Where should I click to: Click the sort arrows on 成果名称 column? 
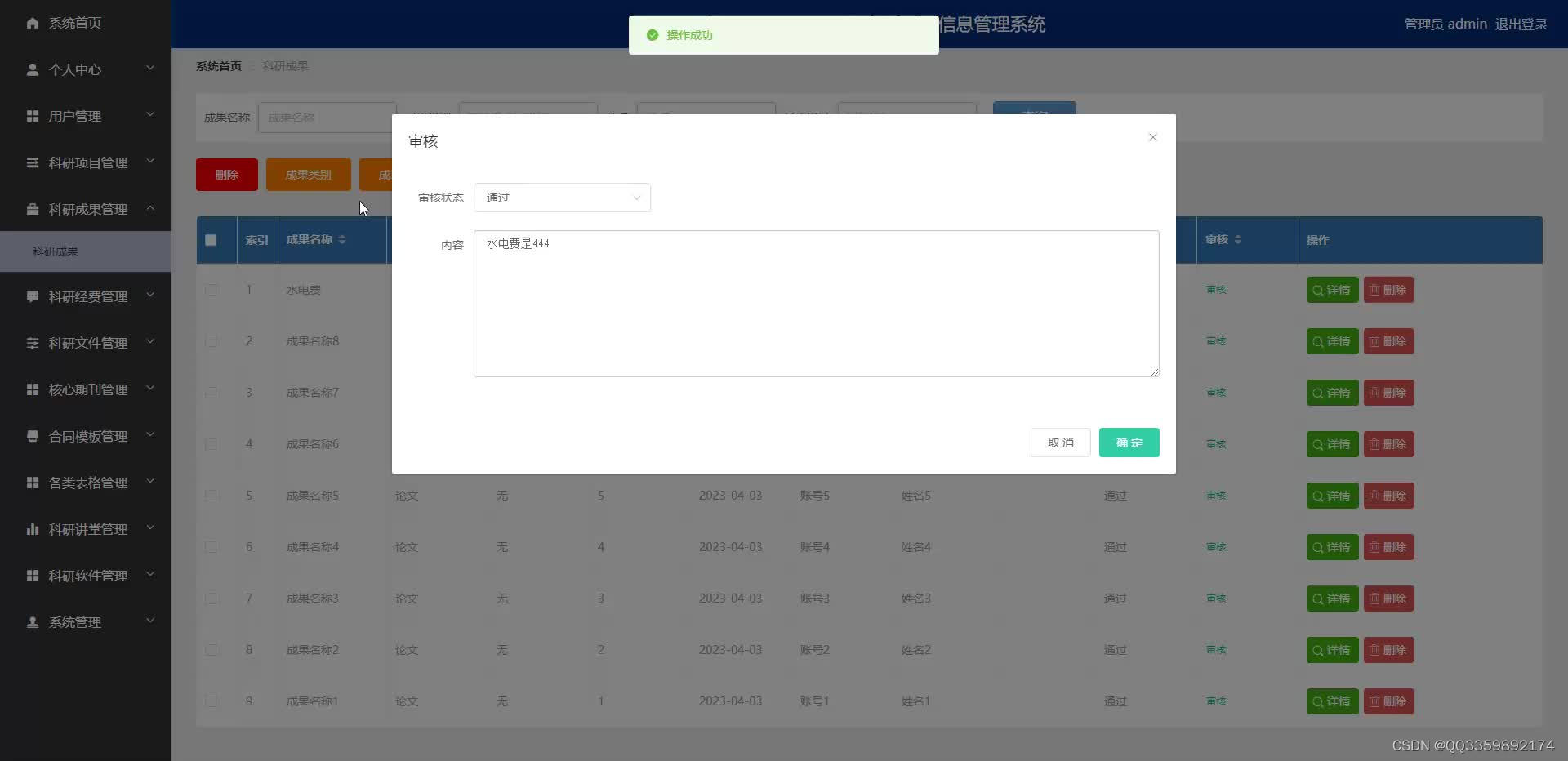342,239
